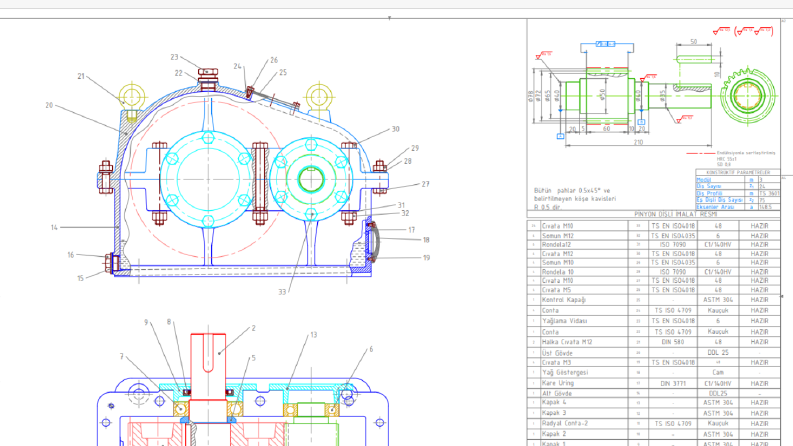Click part balloon number 23
Image resolution: width=793 pixels, height=446 pixels.
coord(174,57)
